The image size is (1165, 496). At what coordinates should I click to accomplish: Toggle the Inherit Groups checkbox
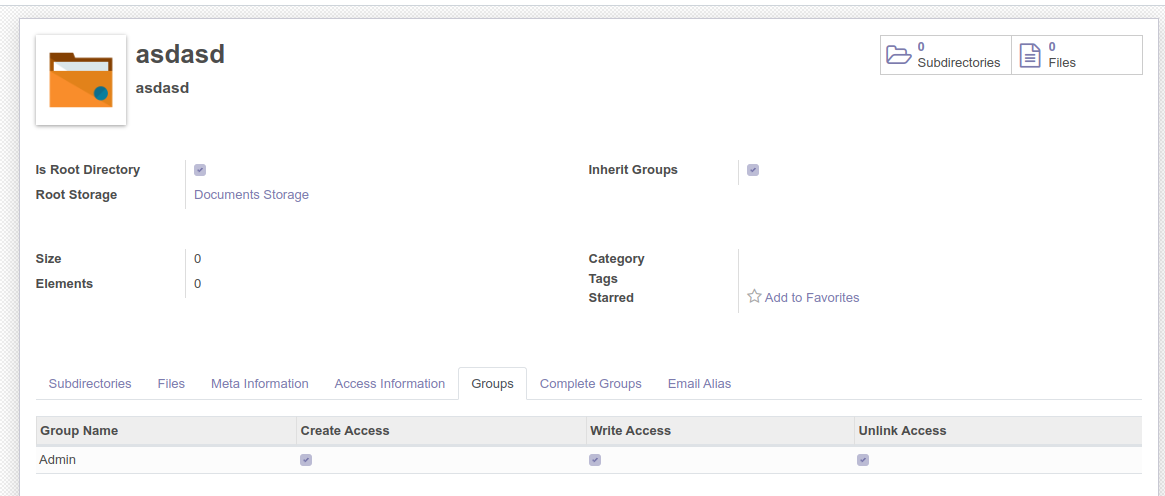tap(753, 170)
